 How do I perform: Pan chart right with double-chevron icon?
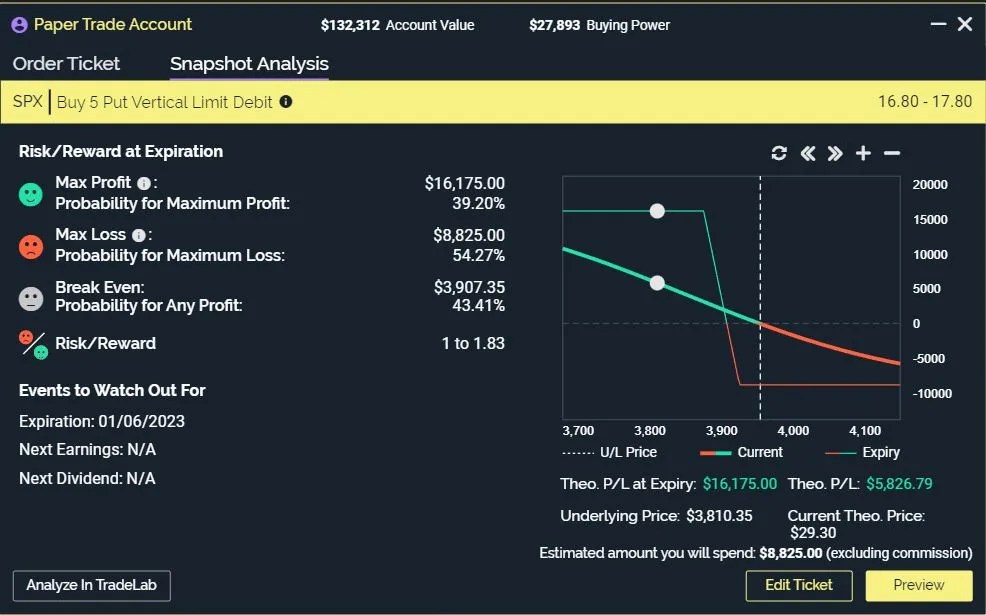[835, 153]
